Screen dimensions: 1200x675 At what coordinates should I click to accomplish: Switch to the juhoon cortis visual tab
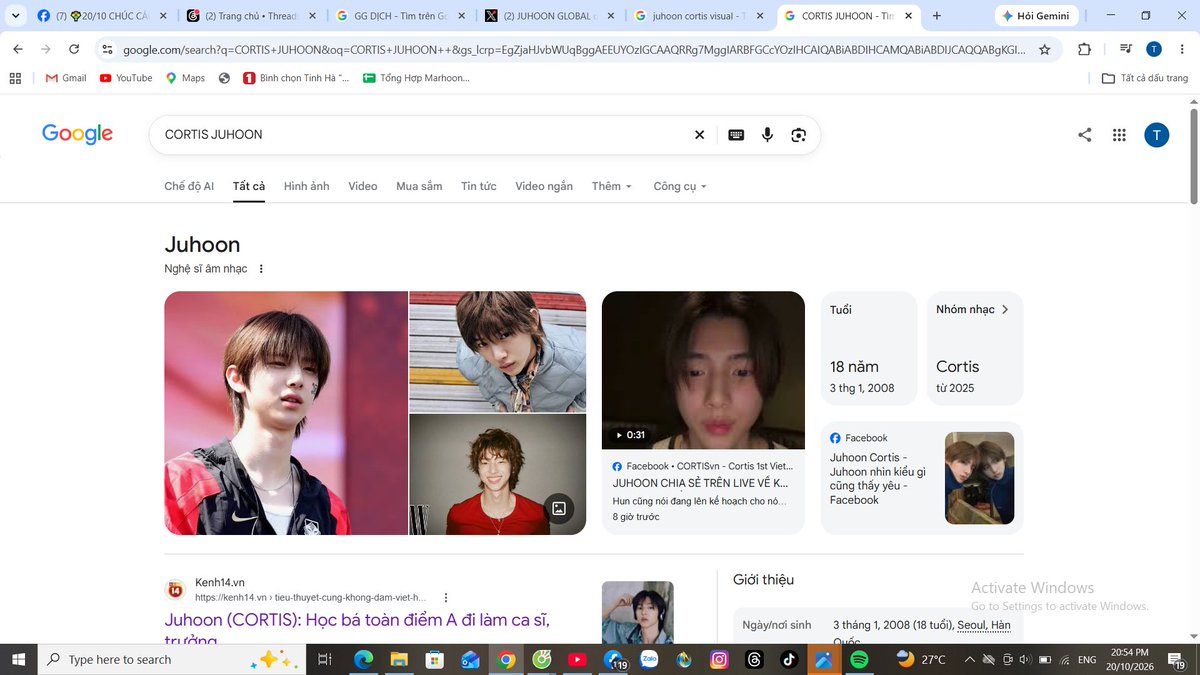[x=700, y=16]
